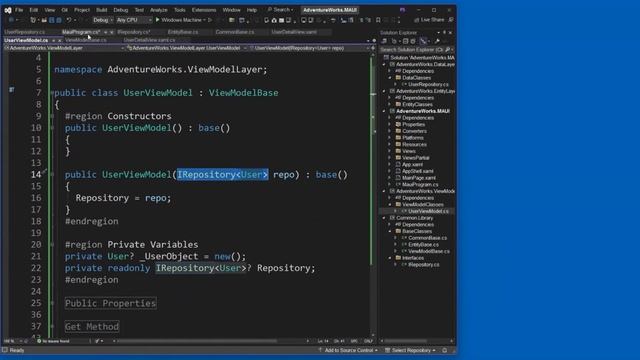Click the Search box in title bar

(280, 9)
